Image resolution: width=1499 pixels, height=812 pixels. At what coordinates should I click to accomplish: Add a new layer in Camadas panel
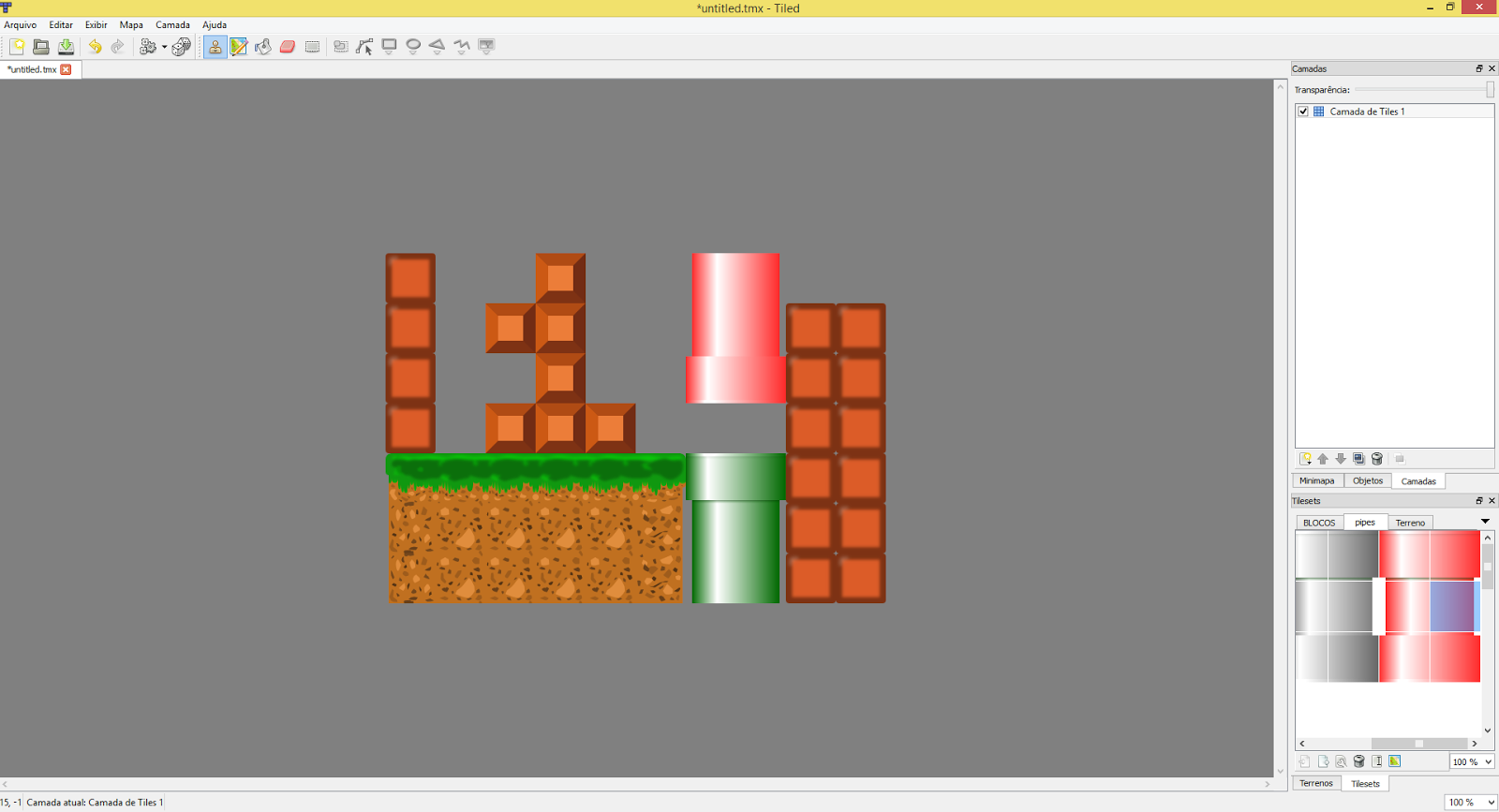click(1305, 459)
